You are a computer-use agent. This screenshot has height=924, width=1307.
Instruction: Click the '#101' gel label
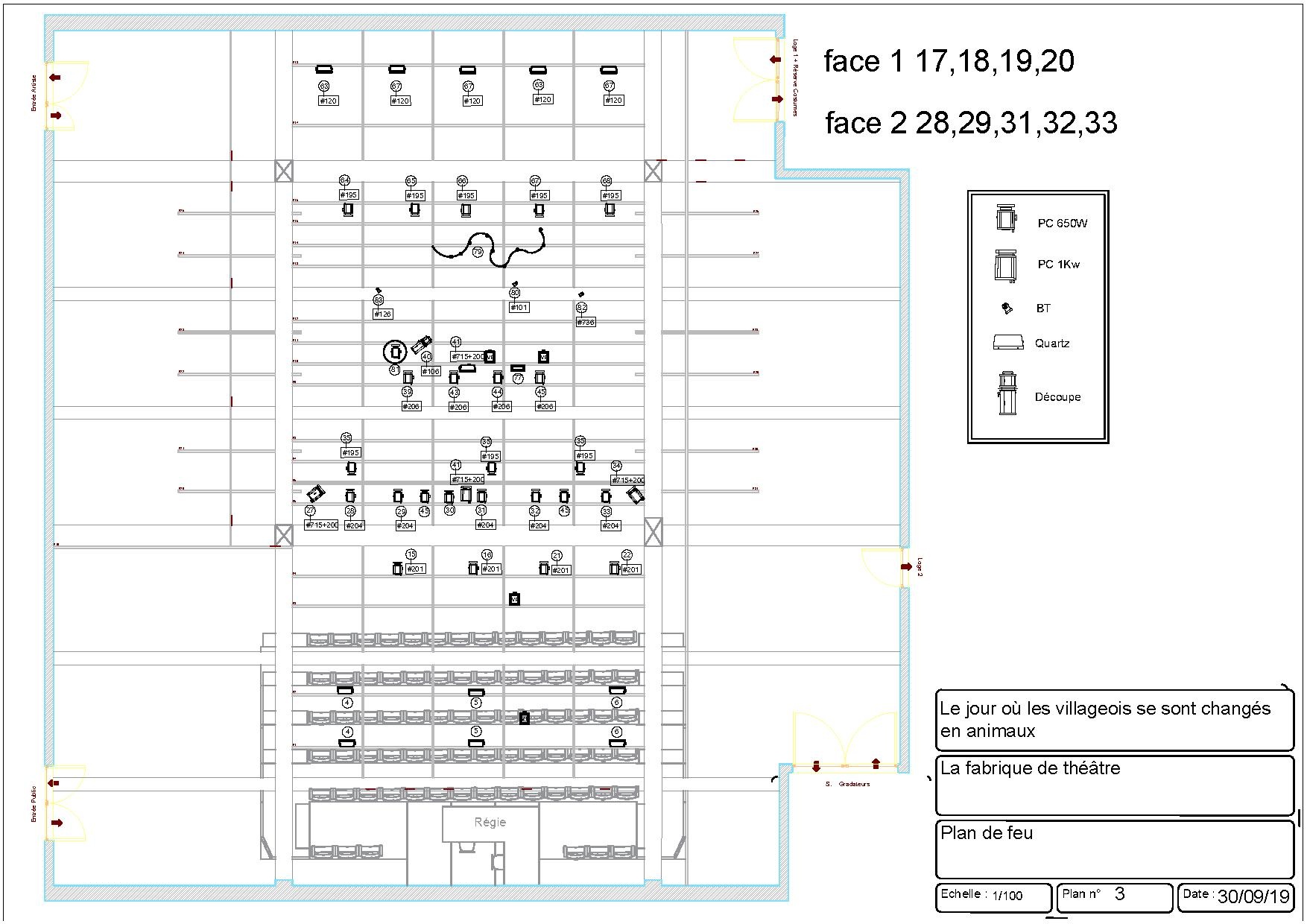pyautogui.click(x=519, y=307)
